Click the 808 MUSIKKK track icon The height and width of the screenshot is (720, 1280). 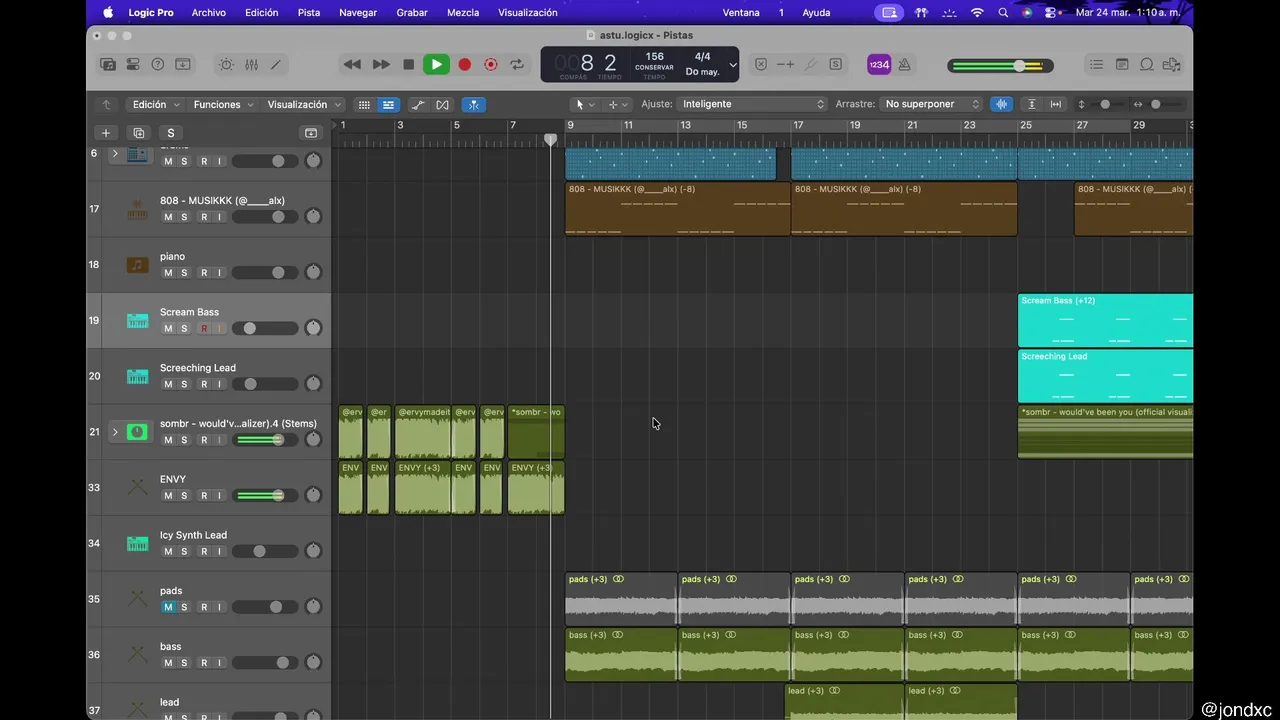click(x=137, y=210)
